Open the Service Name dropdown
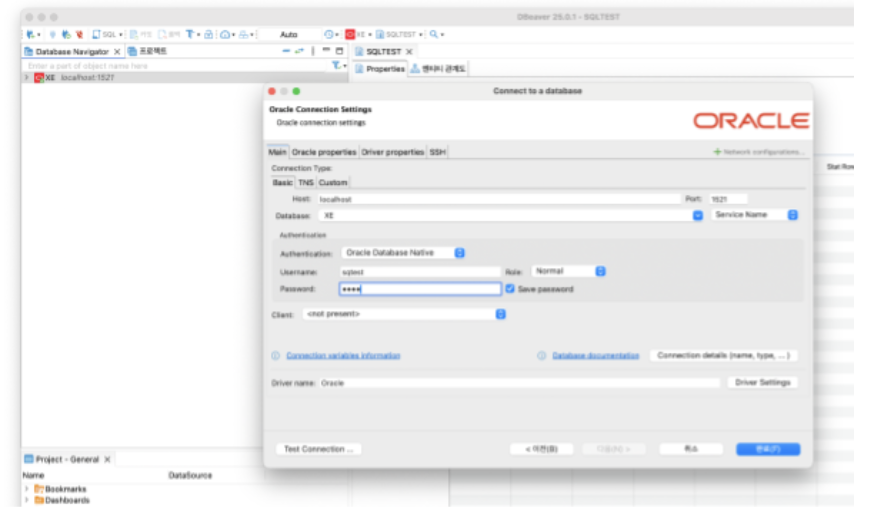Screen dimensions: 884x526 click(792, 215)
